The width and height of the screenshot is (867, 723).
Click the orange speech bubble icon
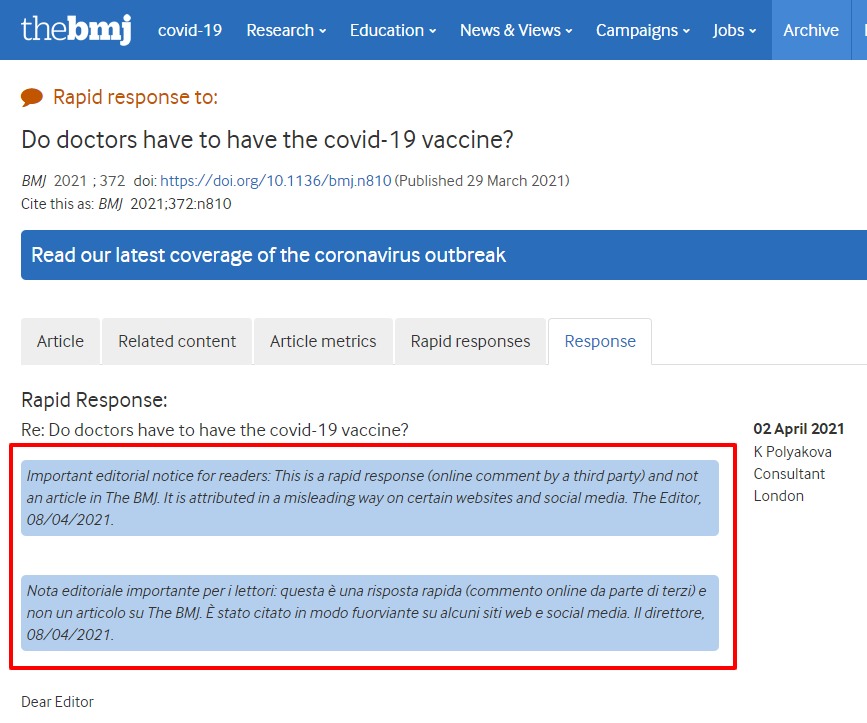32,97
